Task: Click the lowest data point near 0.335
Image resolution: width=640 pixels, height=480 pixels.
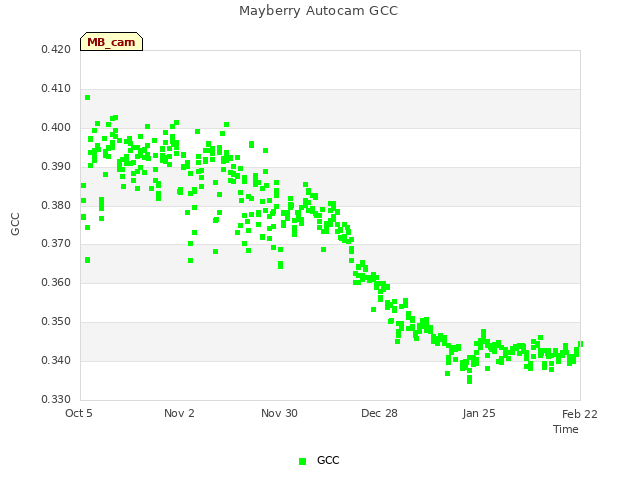Action: click(x=469, y=380)
